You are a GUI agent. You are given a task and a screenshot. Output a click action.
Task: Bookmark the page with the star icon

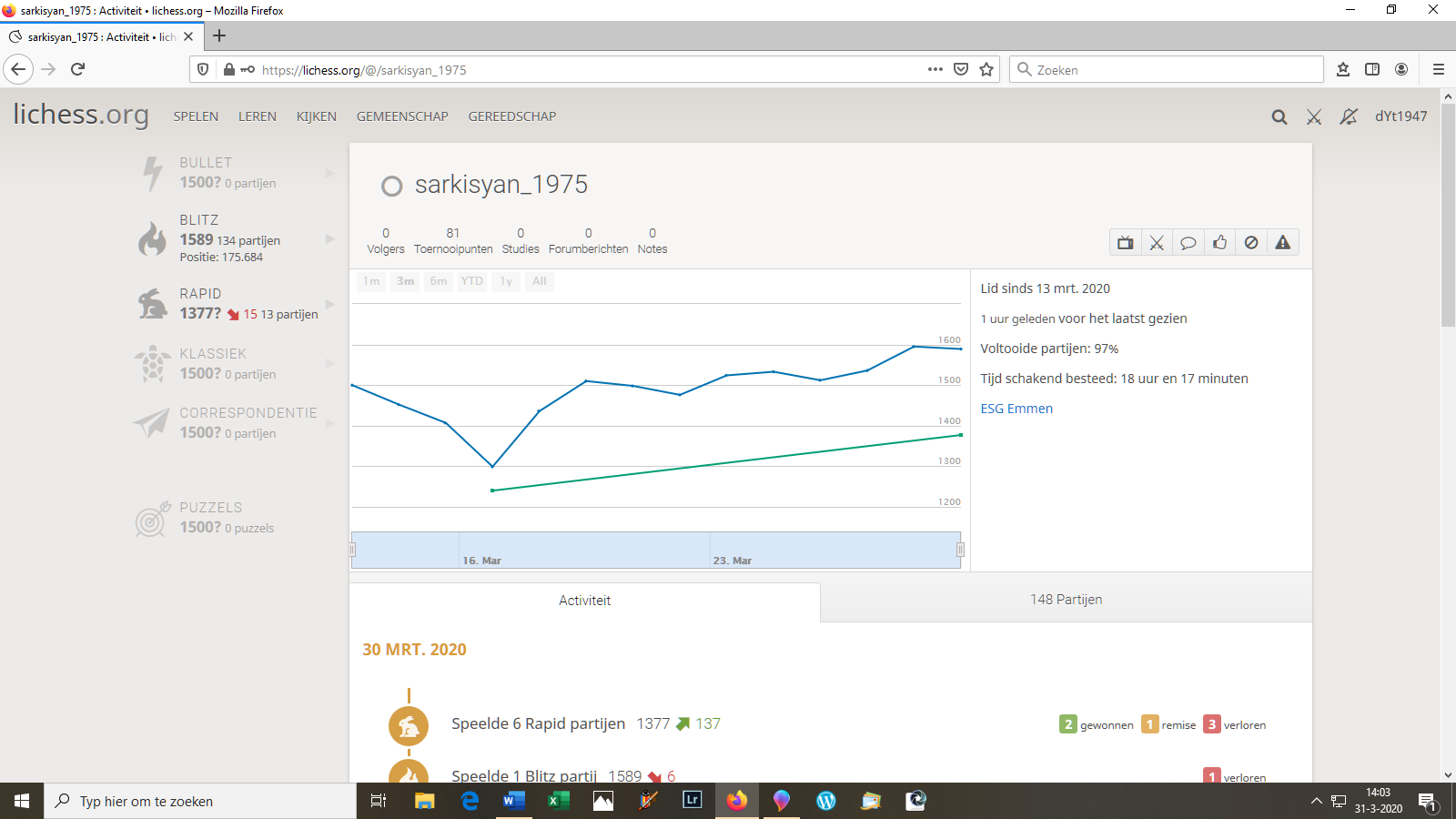point(986,70)
